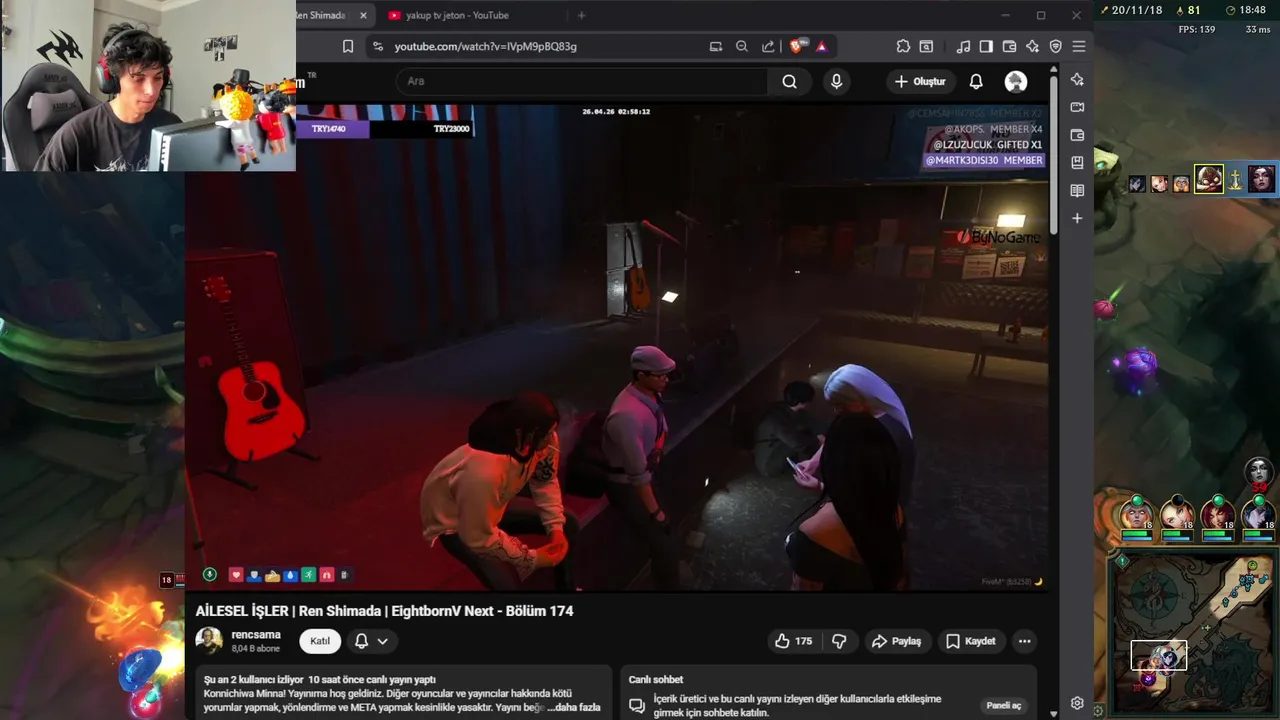Open Brave Shields lion icon
The height and width of the screenshot is (720, 1280).
coord(797,46)
